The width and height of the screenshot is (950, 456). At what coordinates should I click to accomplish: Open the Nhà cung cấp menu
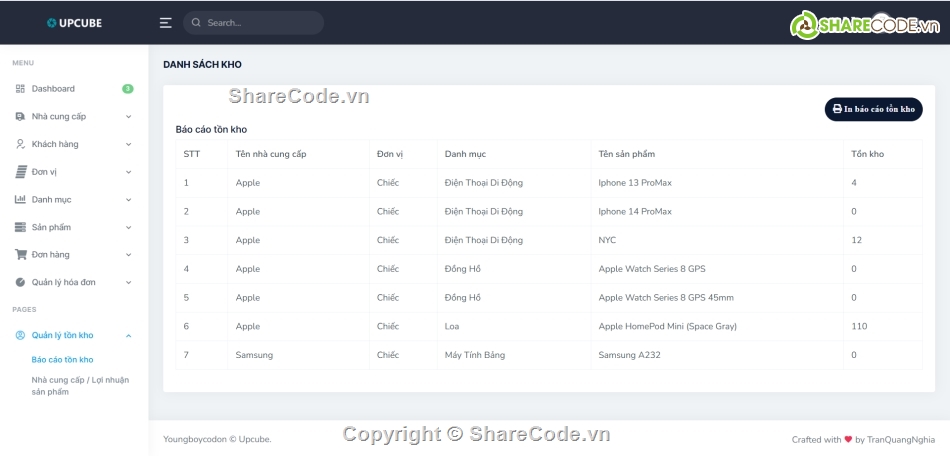pyautogui.click(x=74, y=116)
